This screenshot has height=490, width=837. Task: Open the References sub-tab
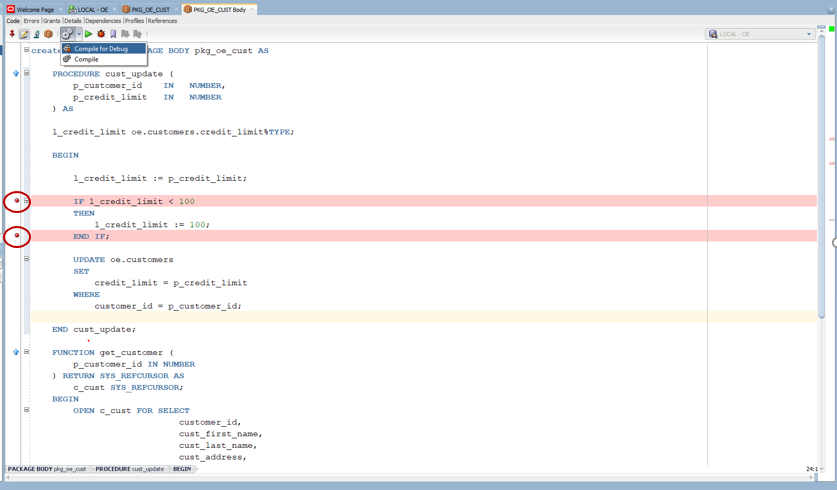pyautogui.click(x=162, y=21)
